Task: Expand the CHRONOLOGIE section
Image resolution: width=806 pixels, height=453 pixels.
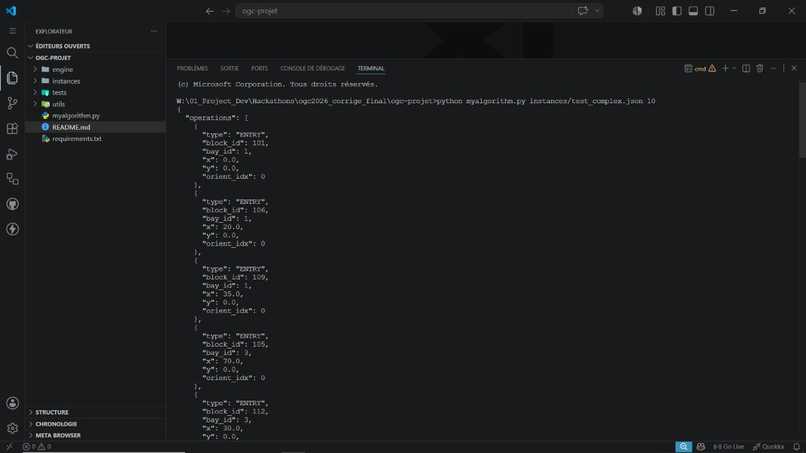Action: pyautogui.click(x=96, y=424)
